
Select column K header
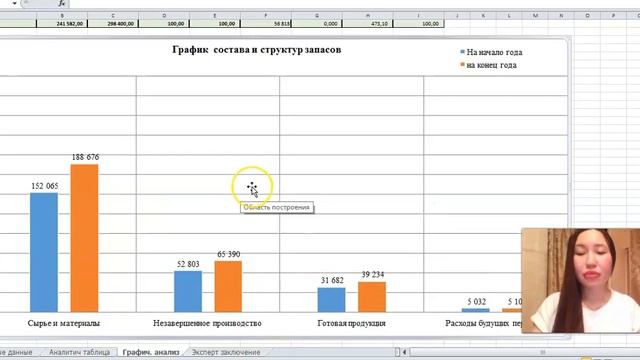483,16
